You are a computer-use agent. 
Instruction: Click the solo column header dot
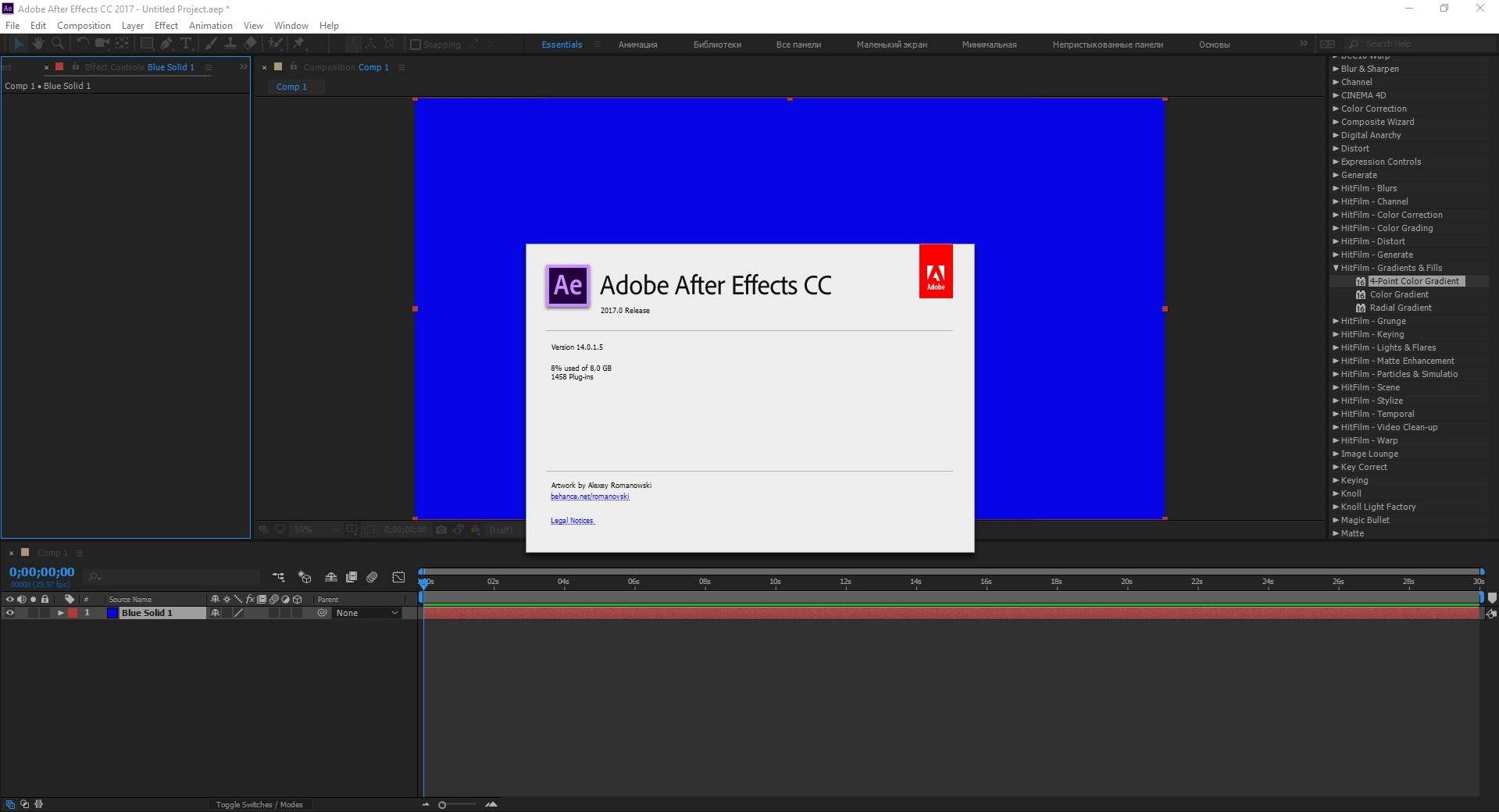coord(33,600)
